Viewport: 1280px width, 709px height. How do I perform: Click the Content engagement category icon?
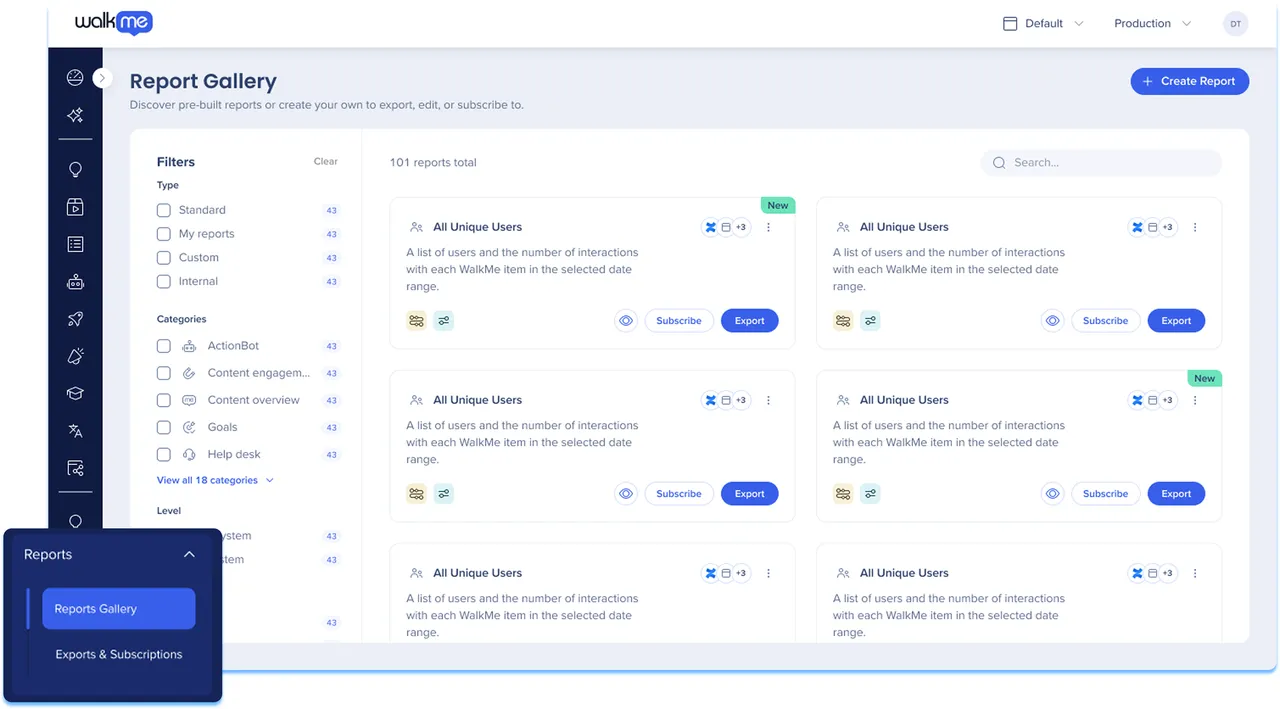point(189,373)
